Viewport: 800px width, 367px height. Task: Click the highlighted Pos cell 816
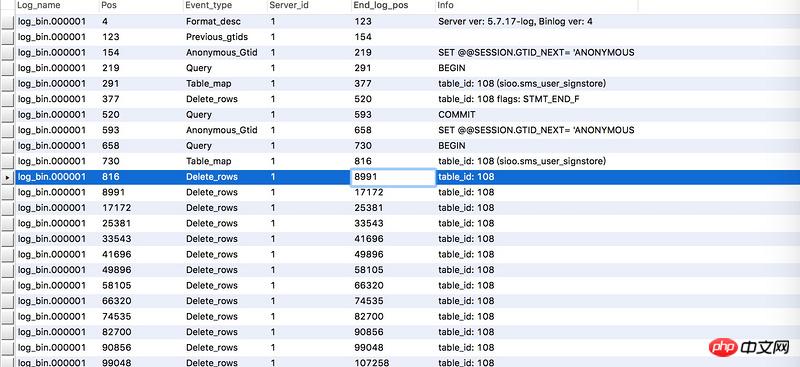pos(141,177)
